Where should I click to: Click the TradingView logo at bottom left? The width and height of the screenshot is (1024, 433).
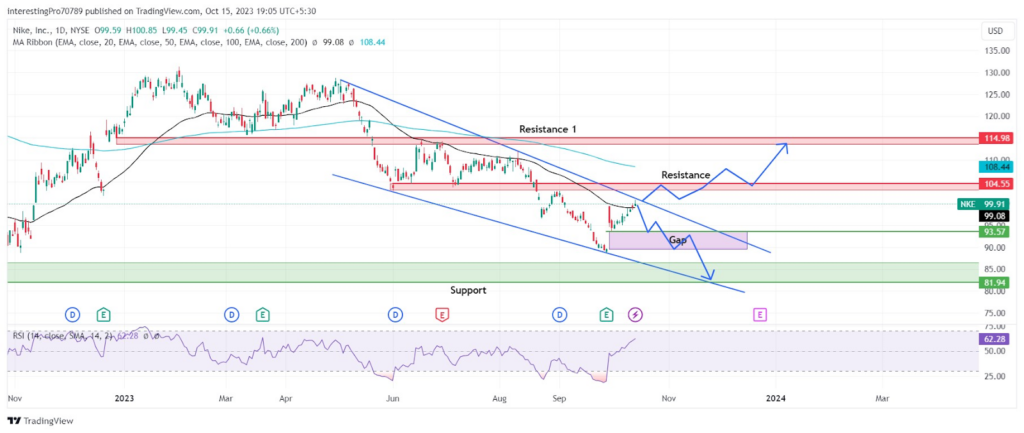click(40, 421)
